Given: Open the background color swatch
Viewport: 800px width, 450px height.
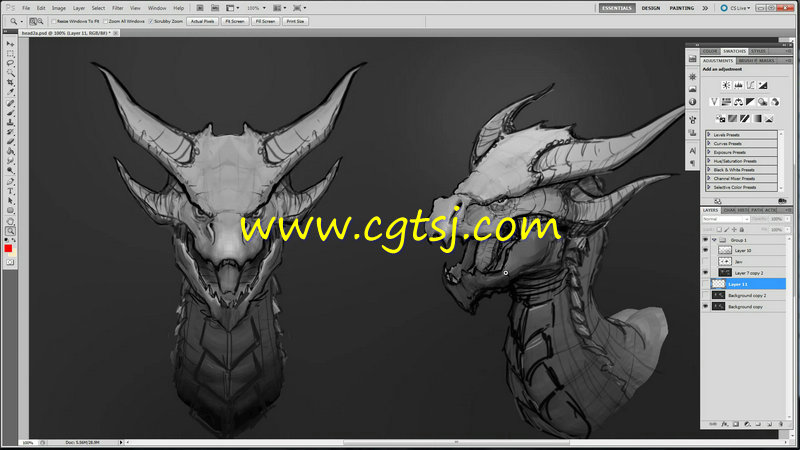Looking at the screenshot, I should (13, 253).
